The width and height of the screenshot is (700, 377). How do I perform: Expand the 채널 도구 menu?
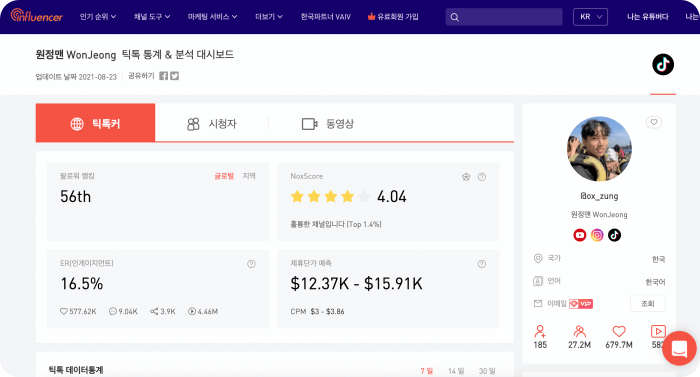click(152, 17)
